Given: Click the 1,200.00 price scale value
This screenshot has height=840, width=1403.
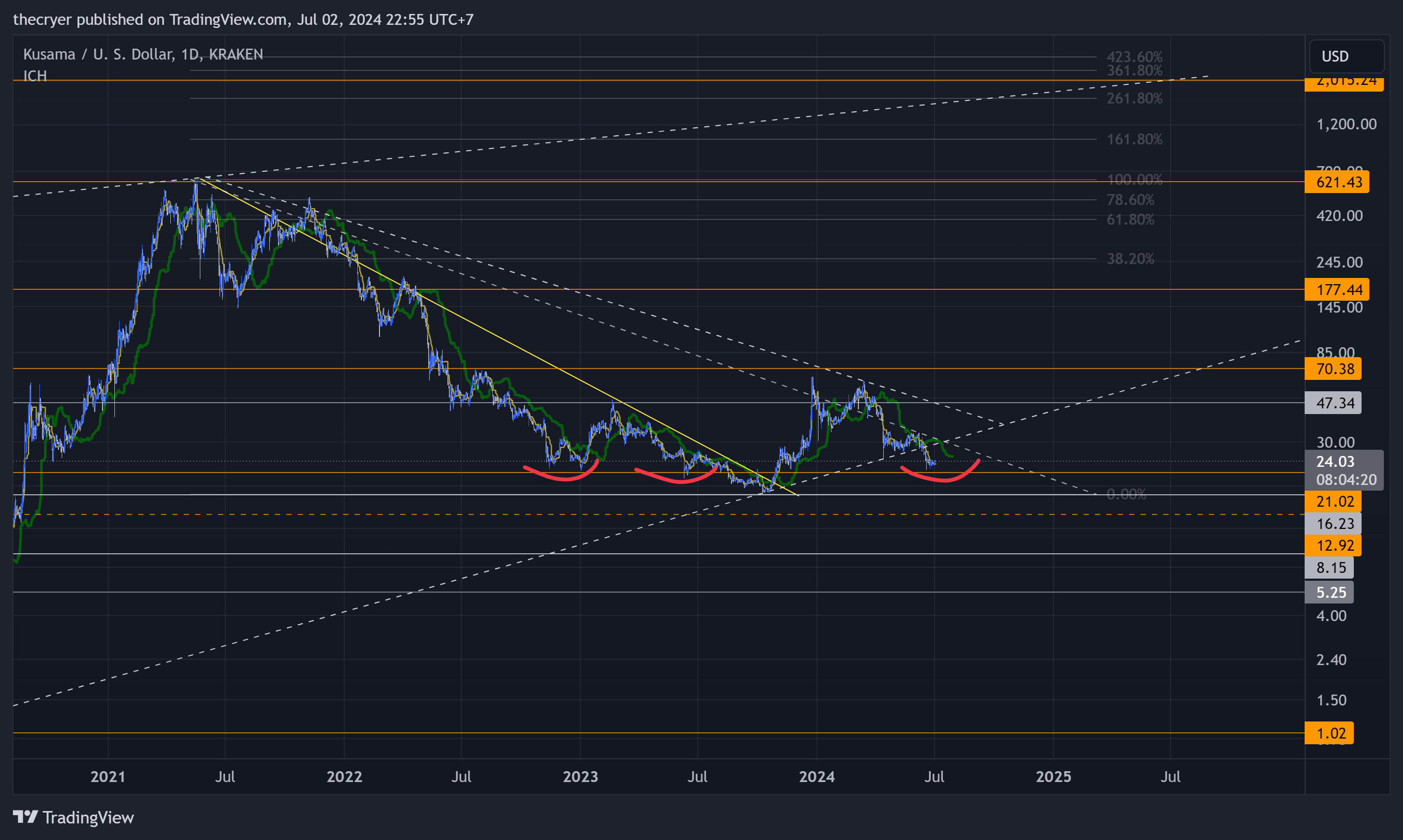Looking at the screenshot, I should point(1347,124).
